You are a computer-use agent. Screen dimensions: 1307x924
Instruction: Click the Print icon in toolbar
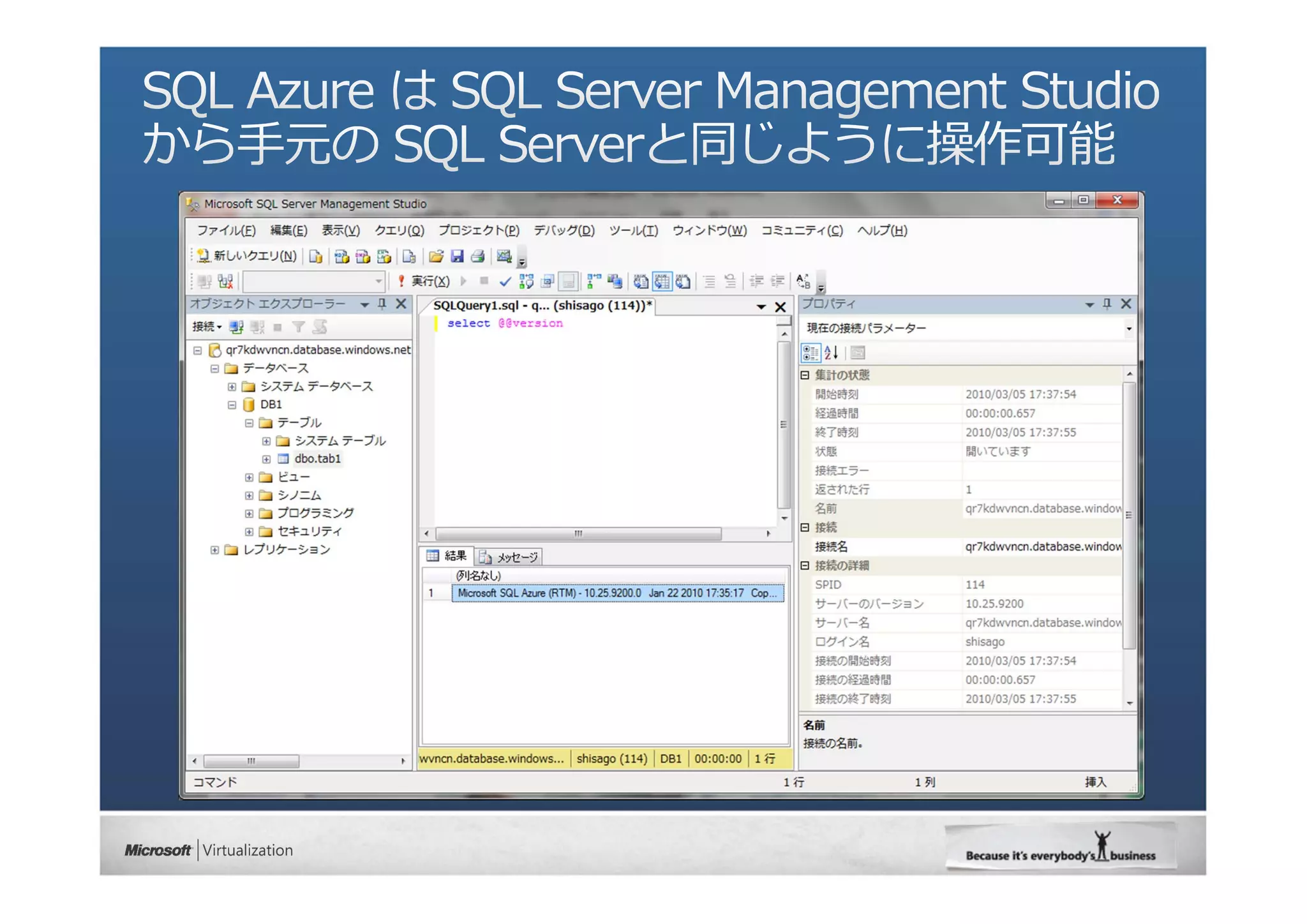click(477, 257)
